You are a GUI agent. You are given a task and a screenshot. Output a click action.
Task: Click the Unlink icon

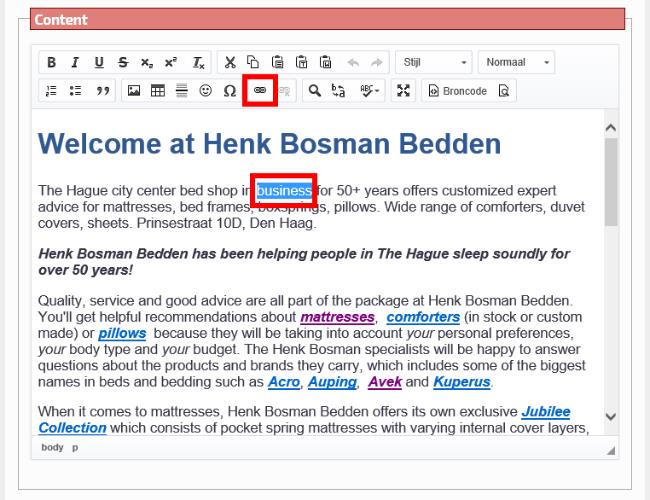284,90
